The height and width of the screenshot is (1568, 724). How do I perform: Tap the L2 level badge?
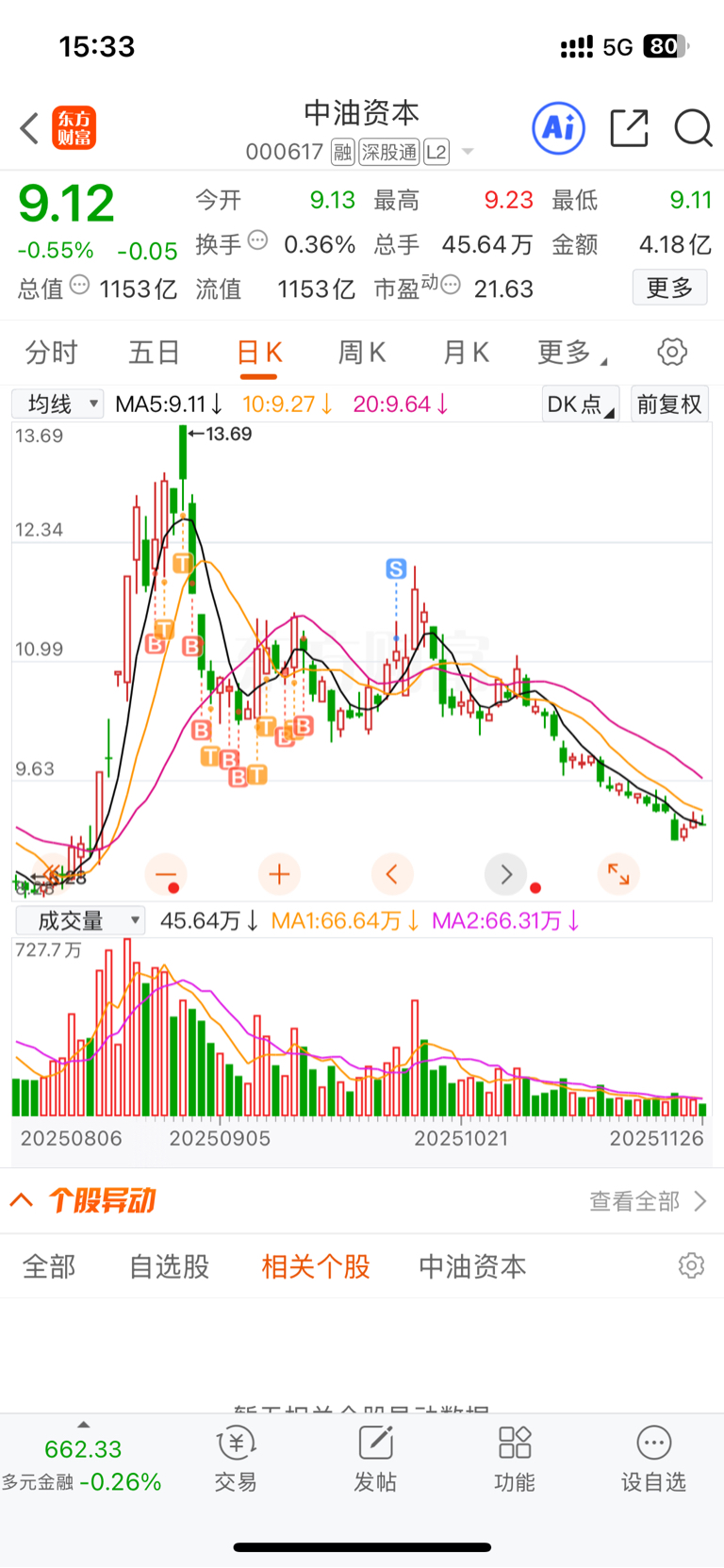click(x=436, y=152)
